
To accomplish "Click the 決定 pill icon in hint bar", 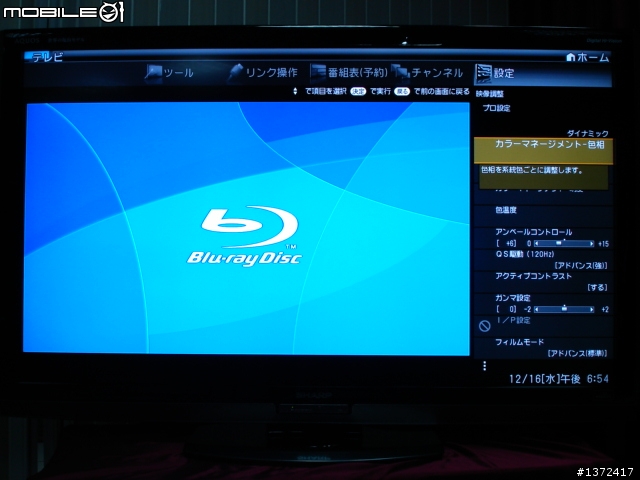I will click(358, 91).
